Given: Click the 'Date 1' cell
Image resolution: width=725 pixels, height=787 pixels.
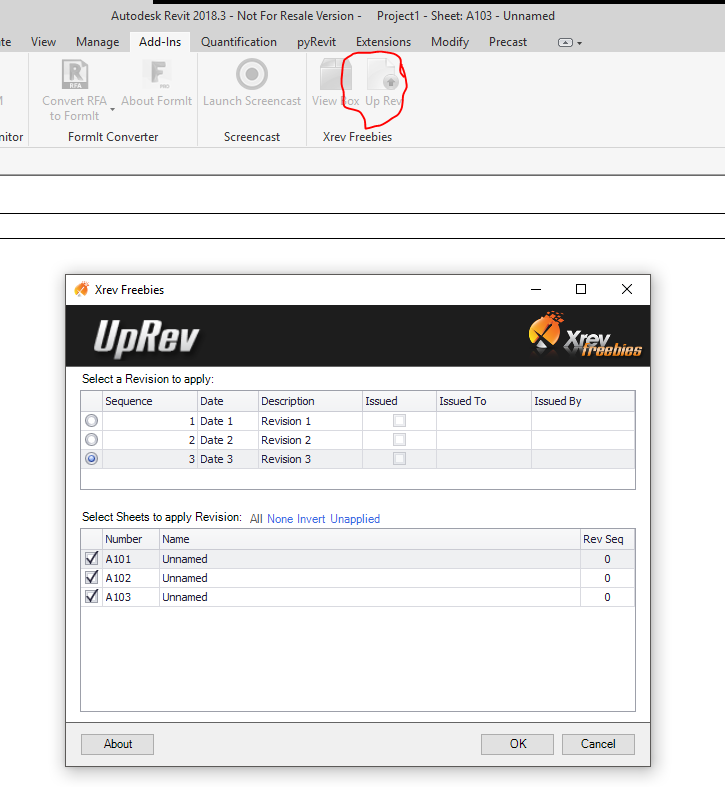Looking at the screenshot, I should [227, 421].
